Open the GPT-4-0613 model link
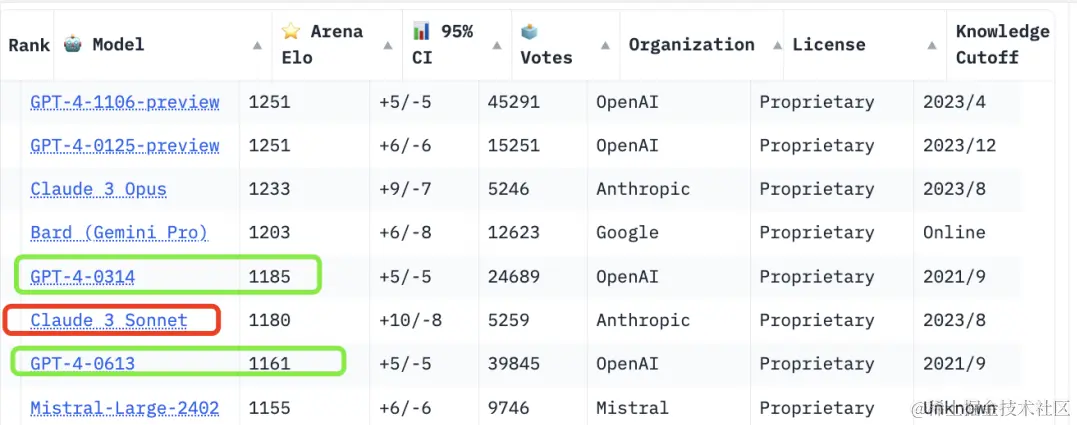Viewport: 1077px width, 425px height. click(x=83, y=364)
